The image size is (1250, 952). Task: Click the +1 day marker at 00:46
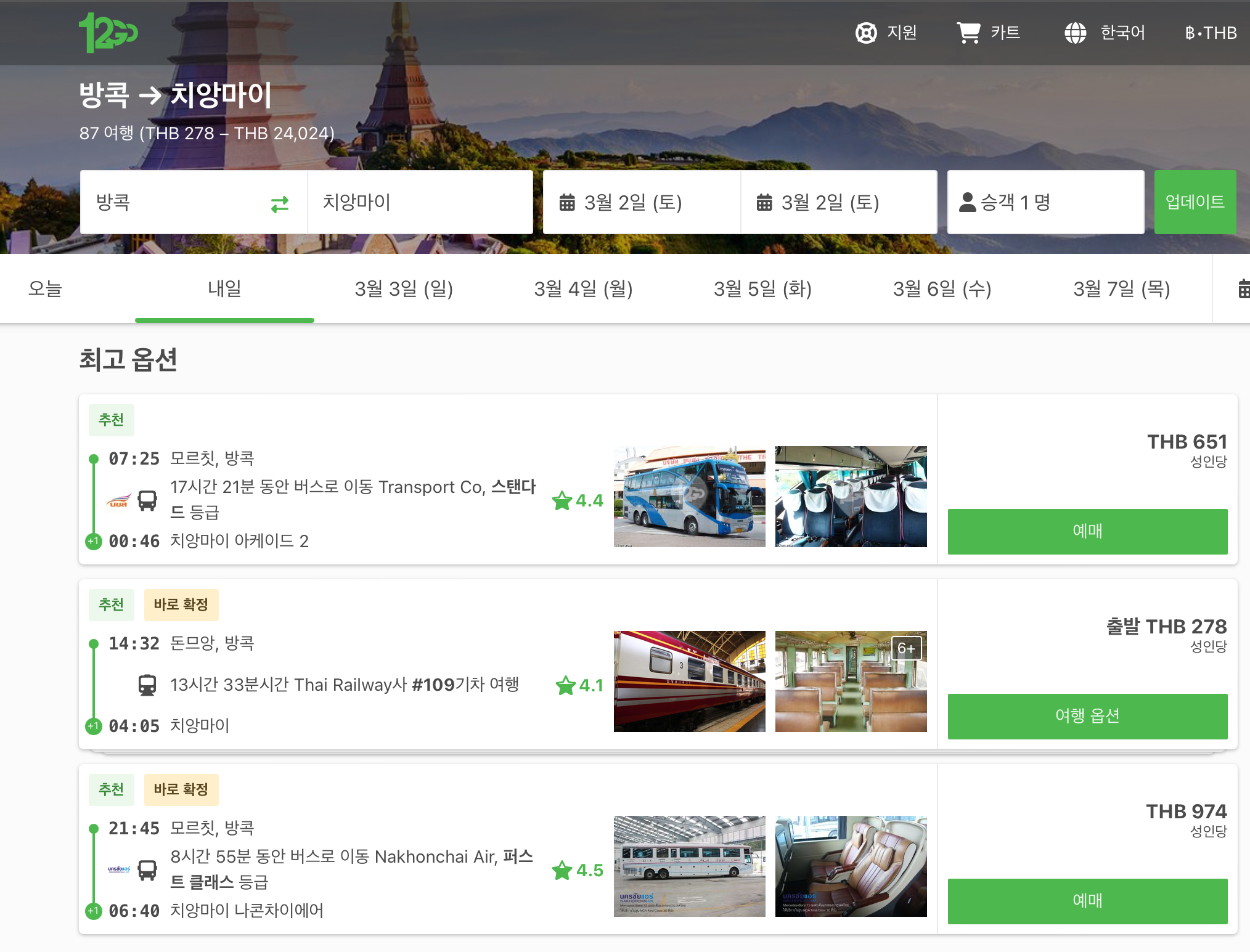click(x=94, y=542)
